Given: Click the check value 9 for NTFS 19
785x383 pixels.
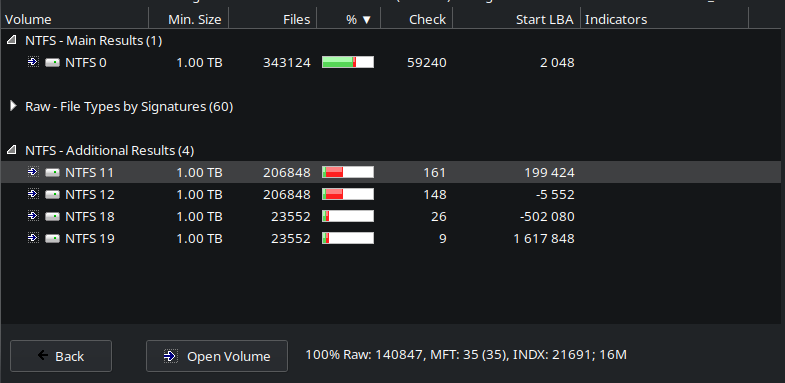Looking at the screenshot, I should [443, 239].
